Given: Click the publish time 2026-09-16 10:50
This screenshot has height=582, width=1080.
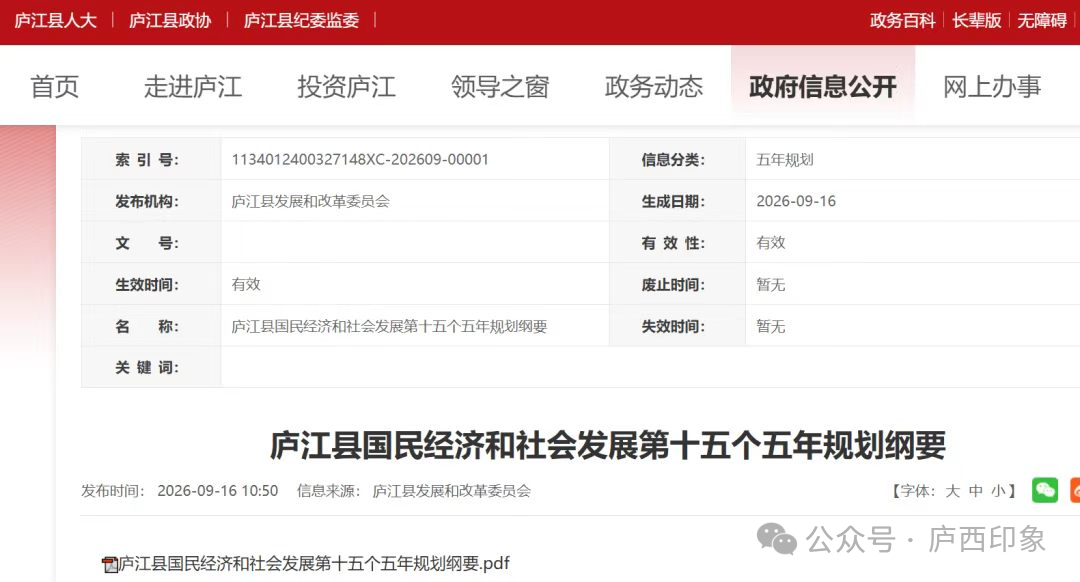Looking at the screenshot, I should coord(218,491).
